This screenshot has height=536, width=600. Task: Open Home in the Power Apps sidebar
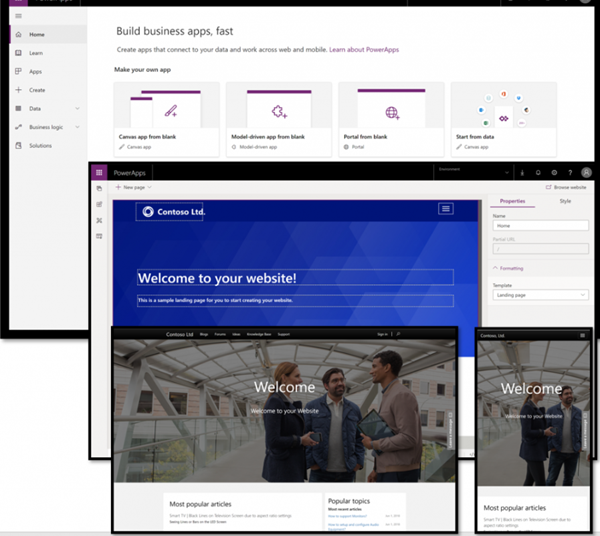tap(48, 34)
